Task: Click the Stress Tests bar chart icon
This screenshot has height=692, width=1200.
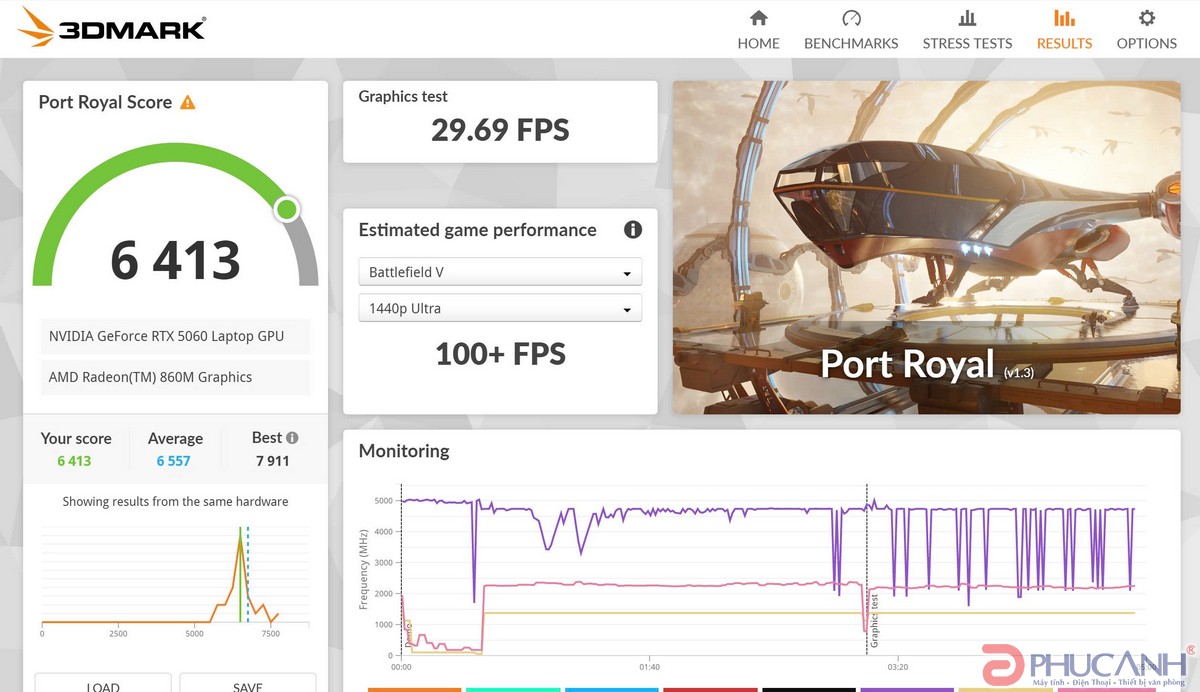Action: point(966,17)
